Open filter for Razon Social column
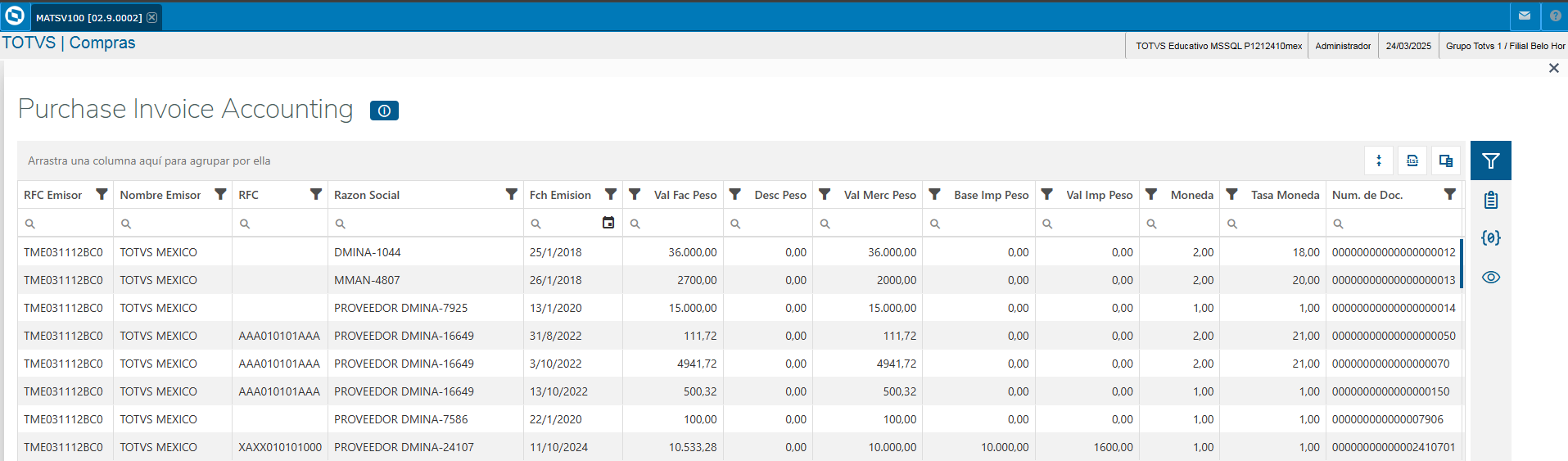Screen dimensions: 1568x461 [x=512, y=194]
